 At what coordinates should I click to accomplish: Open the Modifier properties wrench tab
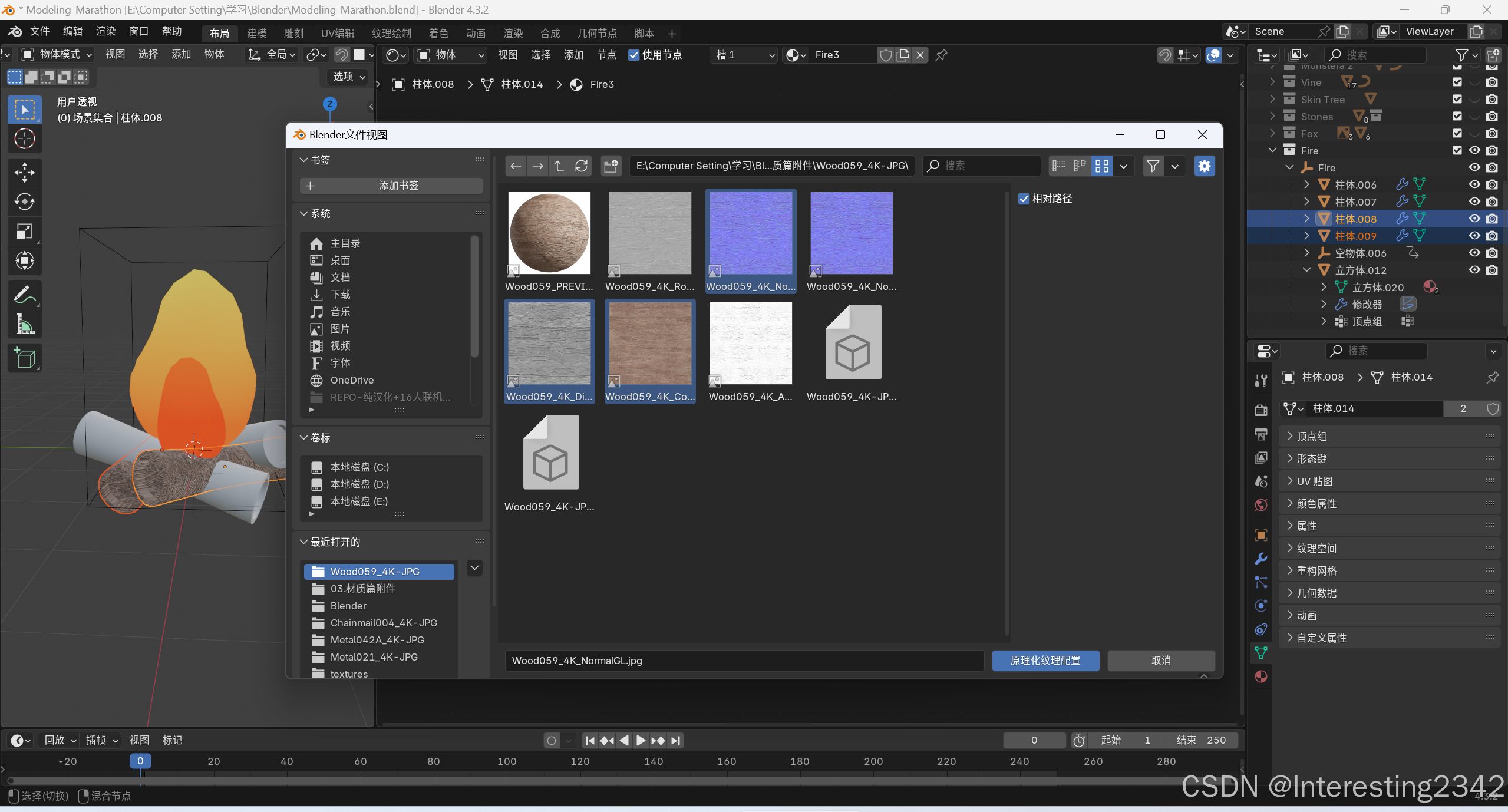[x=1261, y=559]
